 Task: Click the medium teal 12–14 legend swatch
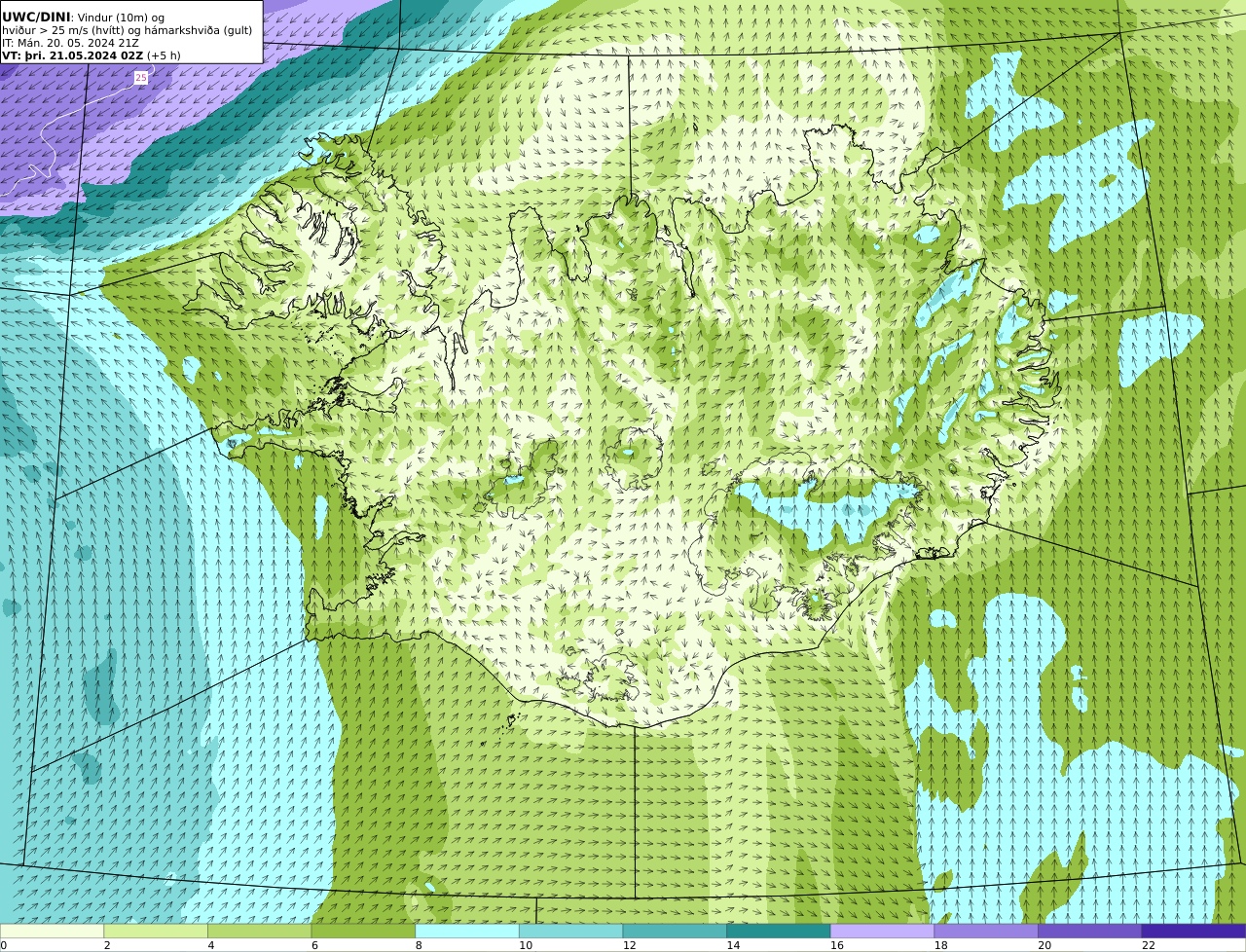tap(675, 931)
